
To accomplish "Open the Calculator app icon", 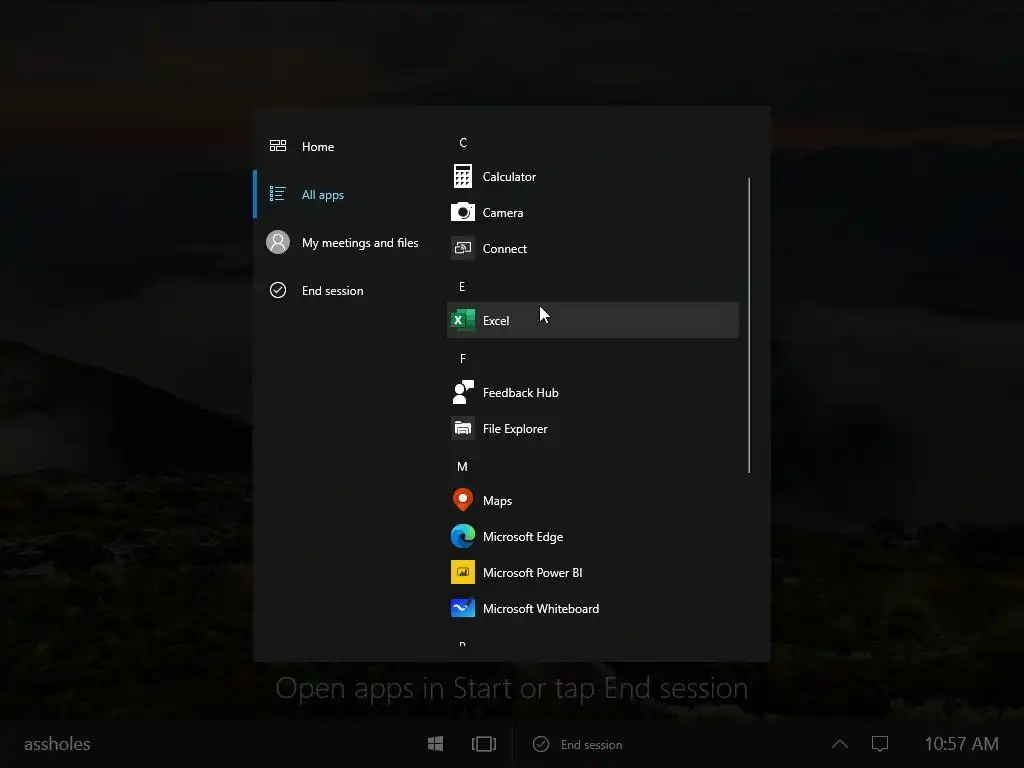I will [x=462, y=176].
